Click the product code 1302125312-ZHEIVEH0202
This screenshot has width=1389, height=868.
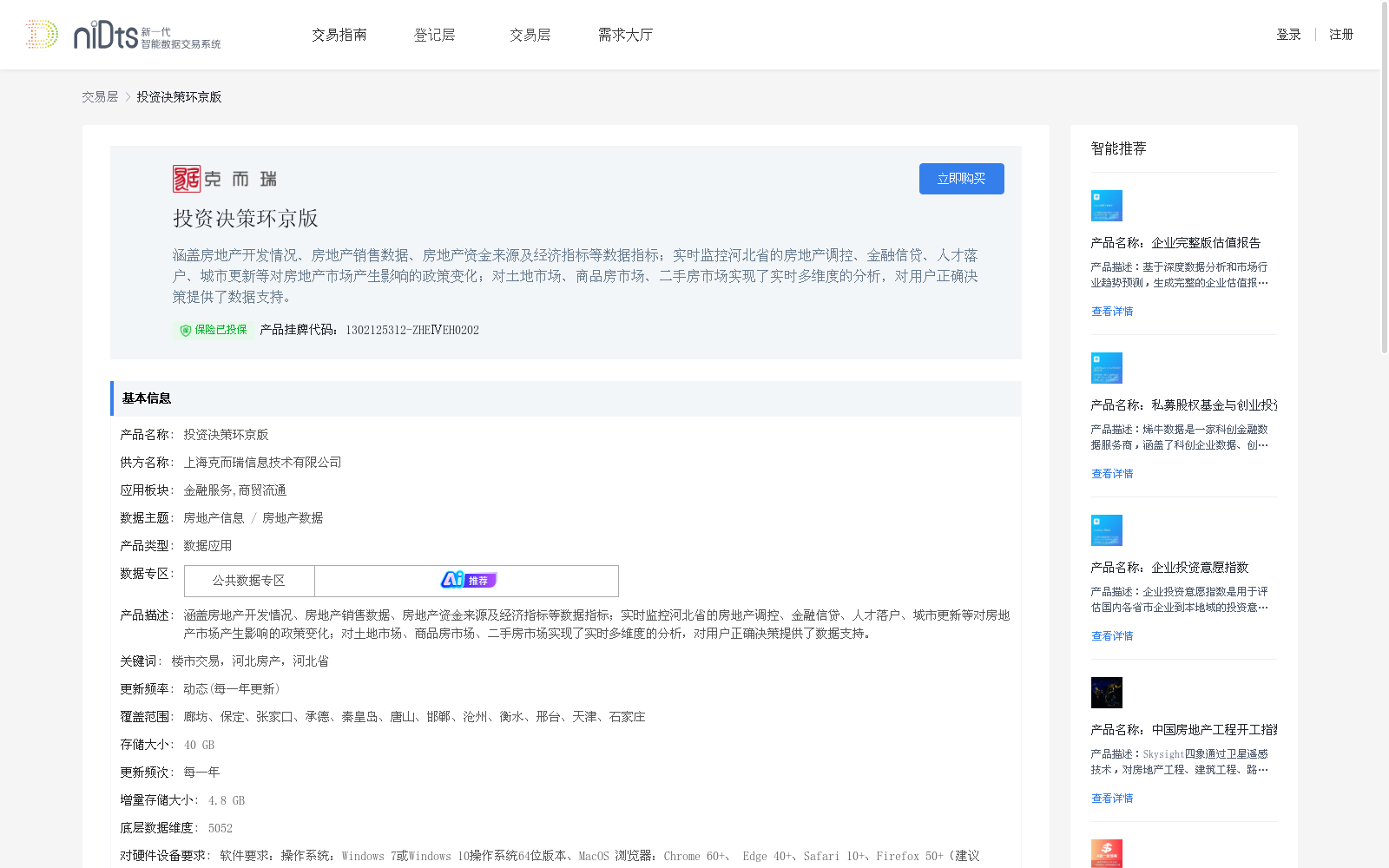pyautogui.click(x=412, y=330)
